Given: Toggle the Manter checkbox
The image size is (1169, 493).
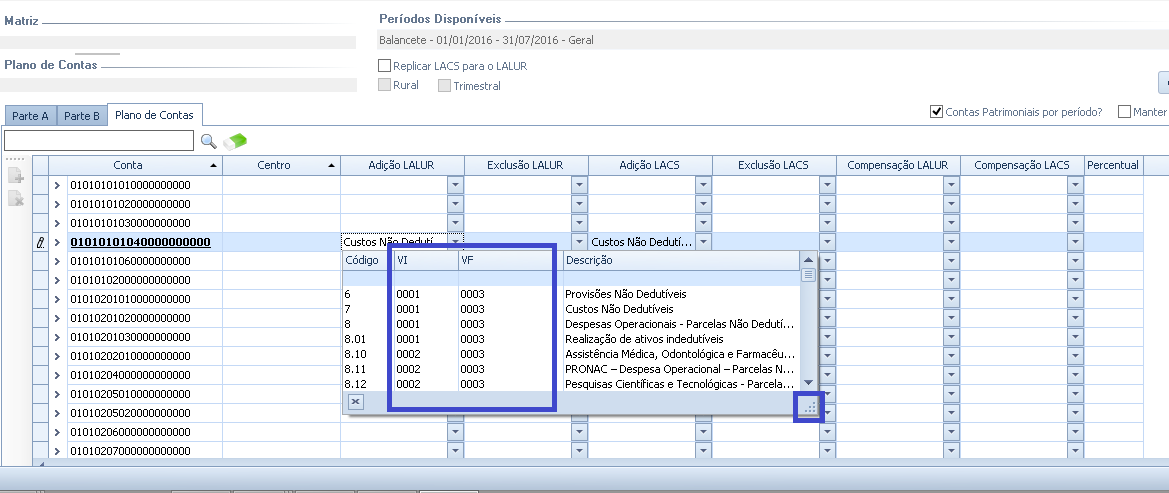Looking at the screenshot, I should coord(1125,112).
